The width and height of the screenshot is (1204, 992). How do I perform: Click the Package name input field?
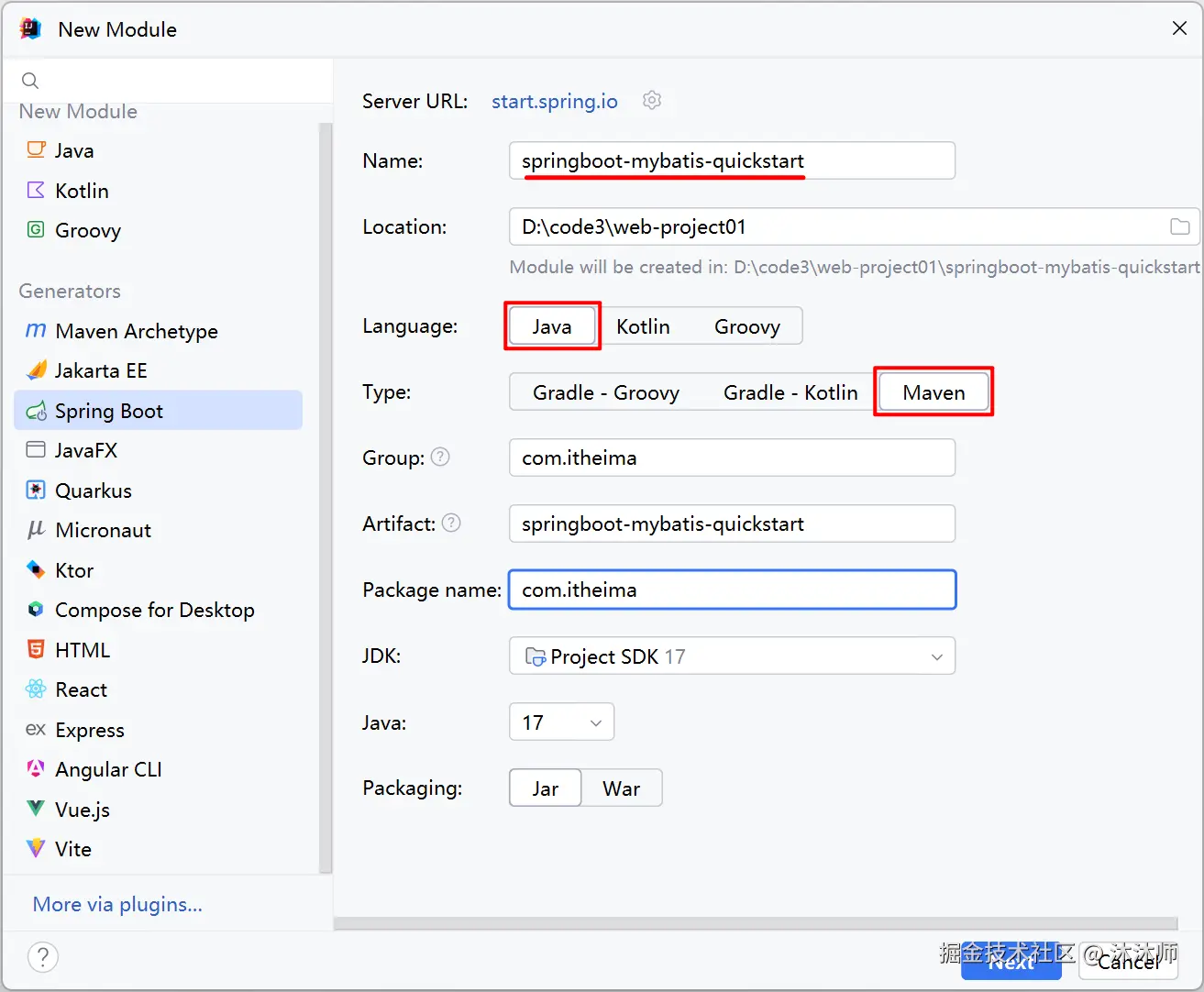[732, 590]
